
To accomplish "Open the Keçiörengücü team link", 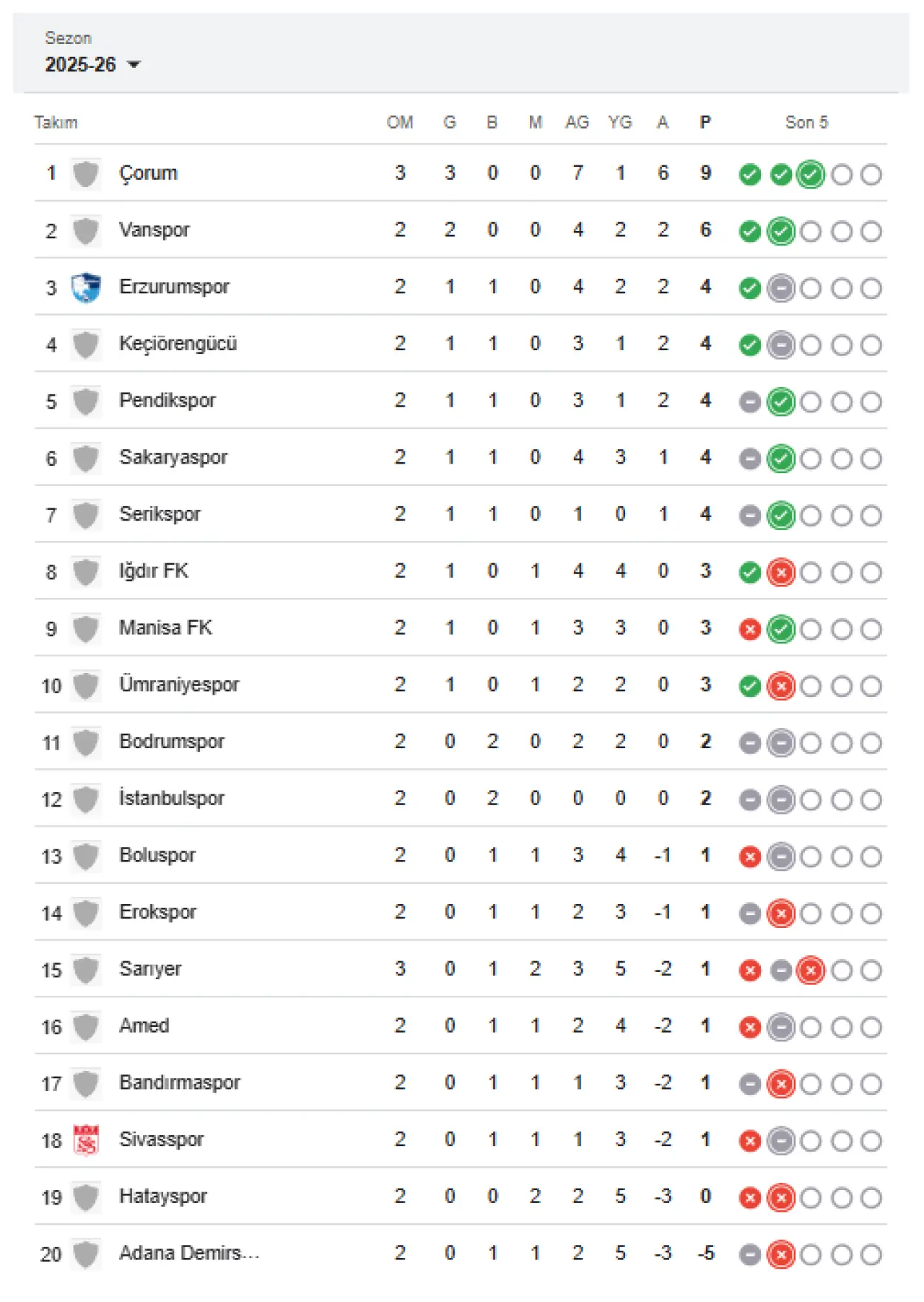I will point(178,344).
